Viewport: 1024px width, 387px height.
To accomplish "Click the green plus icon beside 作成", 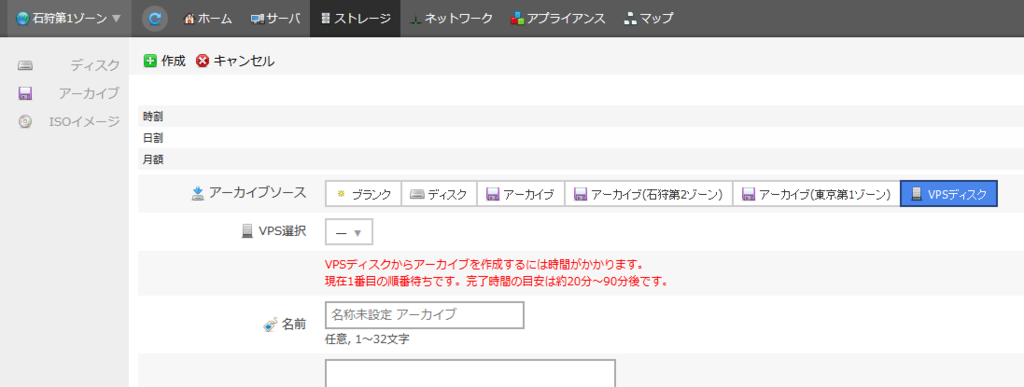I will [150, 61].
